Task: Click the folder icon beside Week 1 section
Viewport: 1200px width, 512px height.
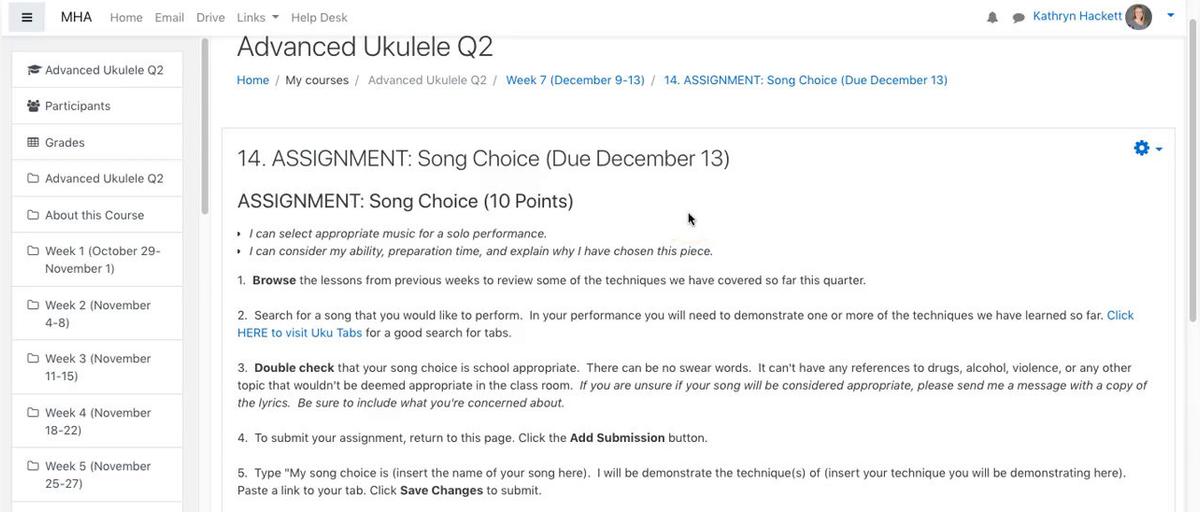Action: click(33, 251)
